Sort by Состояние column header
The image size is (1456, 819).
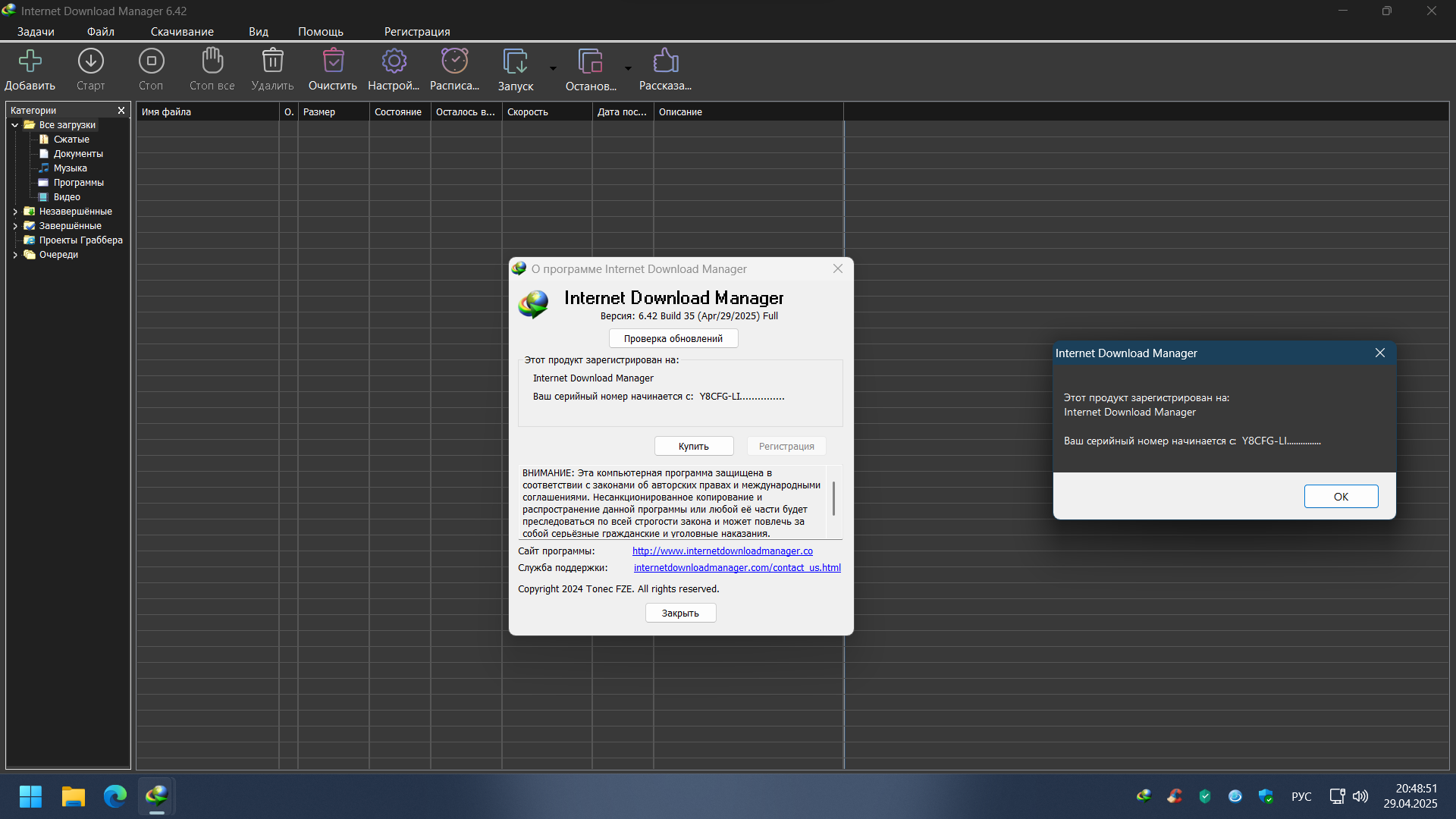pyautogui.click(x=400, y=112)
